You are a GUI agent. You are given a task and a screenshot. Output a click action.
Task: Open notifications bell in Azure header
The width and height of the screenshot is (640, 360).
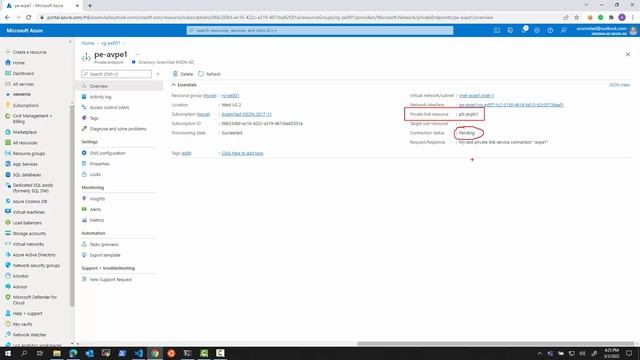tap(524, 30)
